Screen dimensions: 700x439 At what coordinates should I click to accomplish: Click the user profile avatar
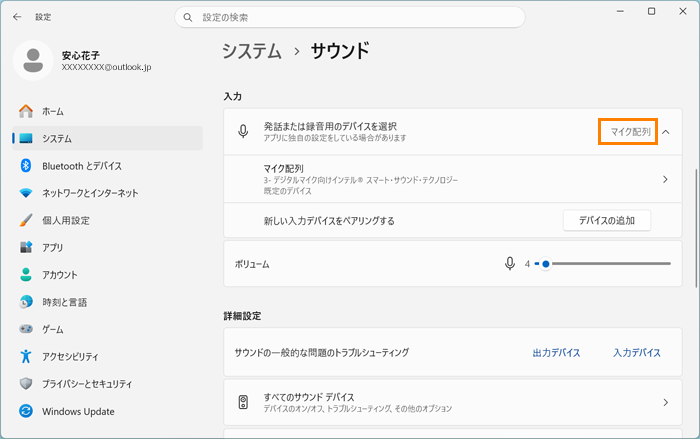[x=33, y=60]
